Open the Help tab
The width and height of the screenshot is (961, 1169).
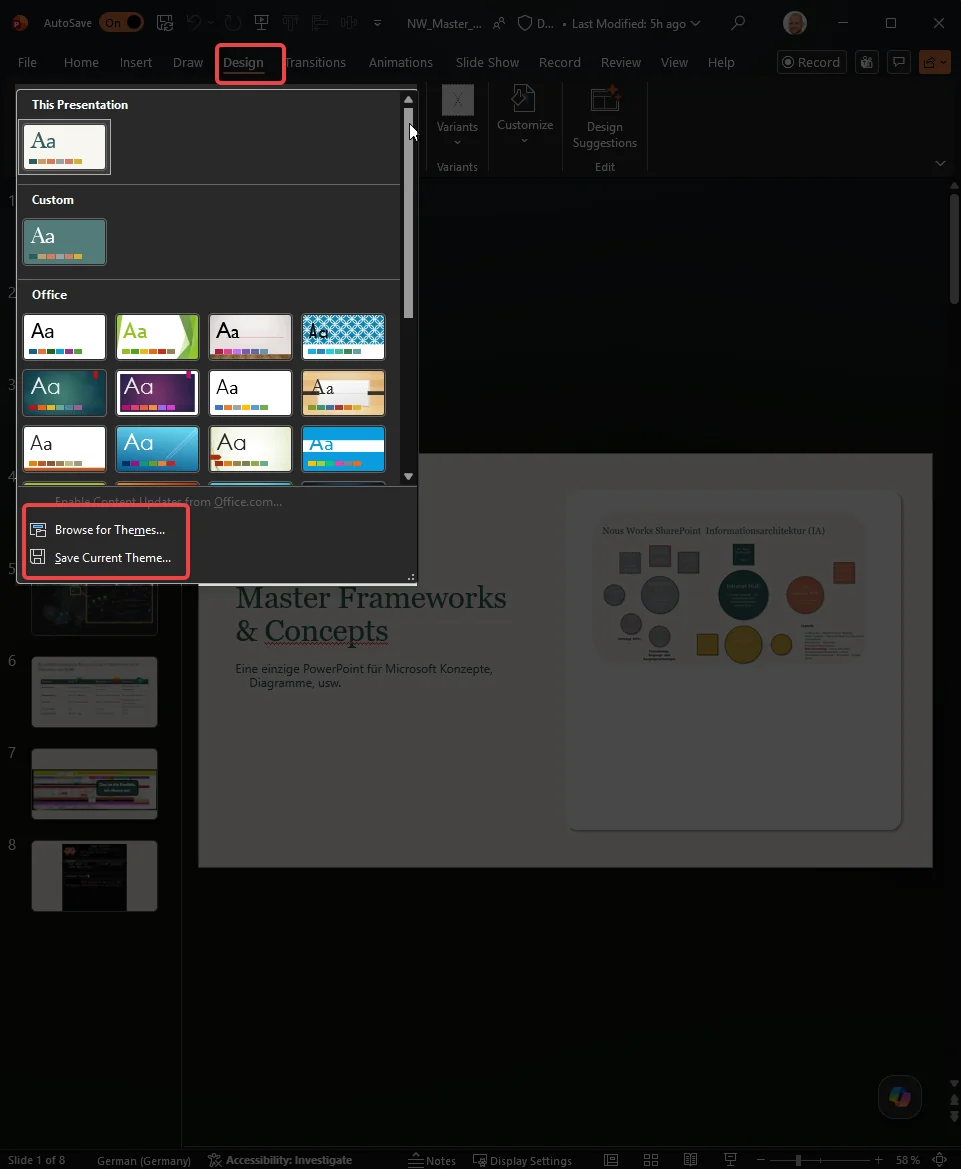click(x=721, y=63)
